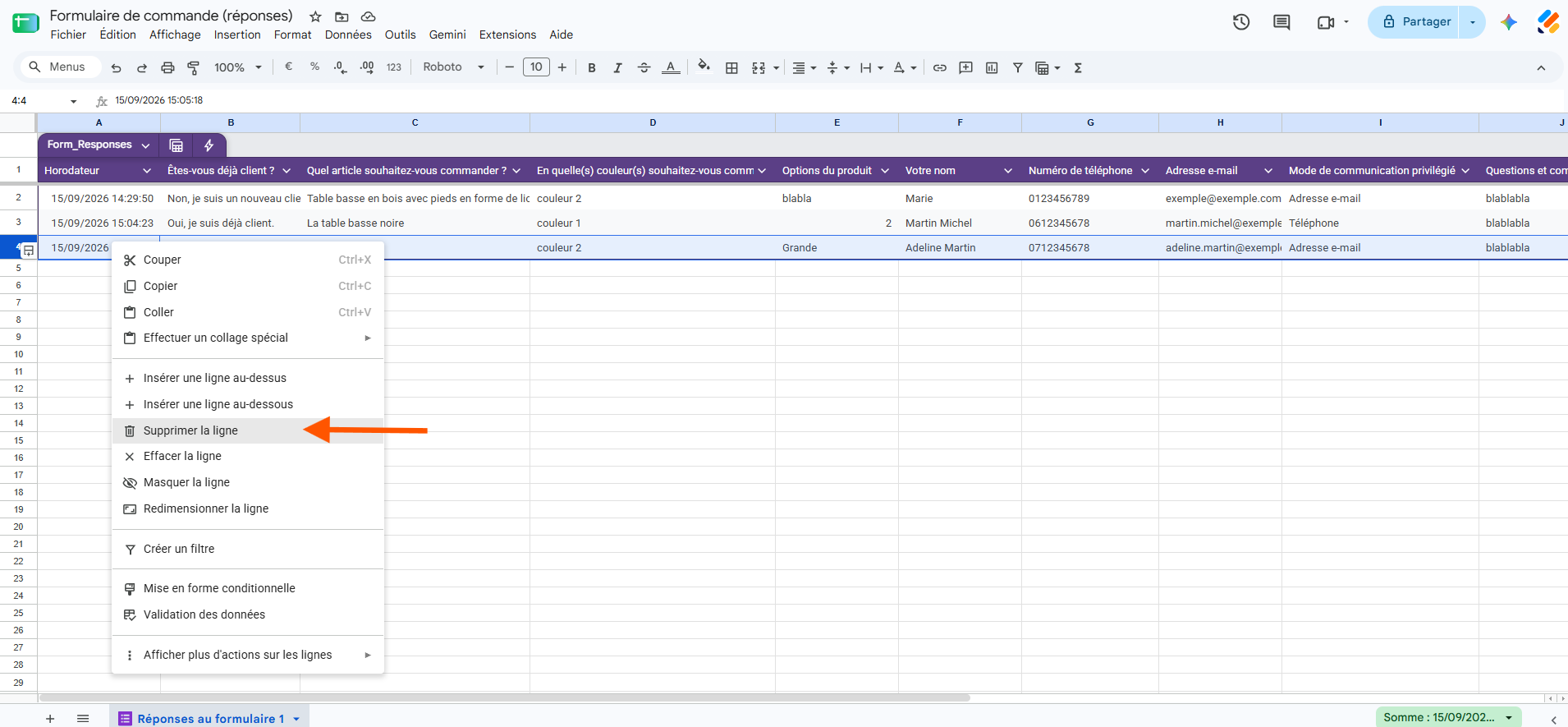Expand the Form_Responses table menu
The height and width of the screenshot is (727, 1568).
click(145, 145)
